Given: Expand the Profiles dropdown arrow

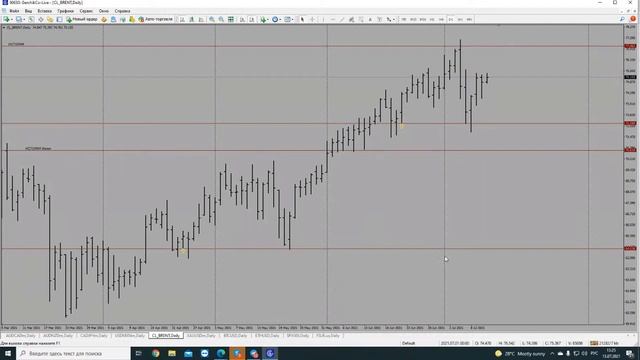Looking at the screenshot, I should (x=24, y=19).
